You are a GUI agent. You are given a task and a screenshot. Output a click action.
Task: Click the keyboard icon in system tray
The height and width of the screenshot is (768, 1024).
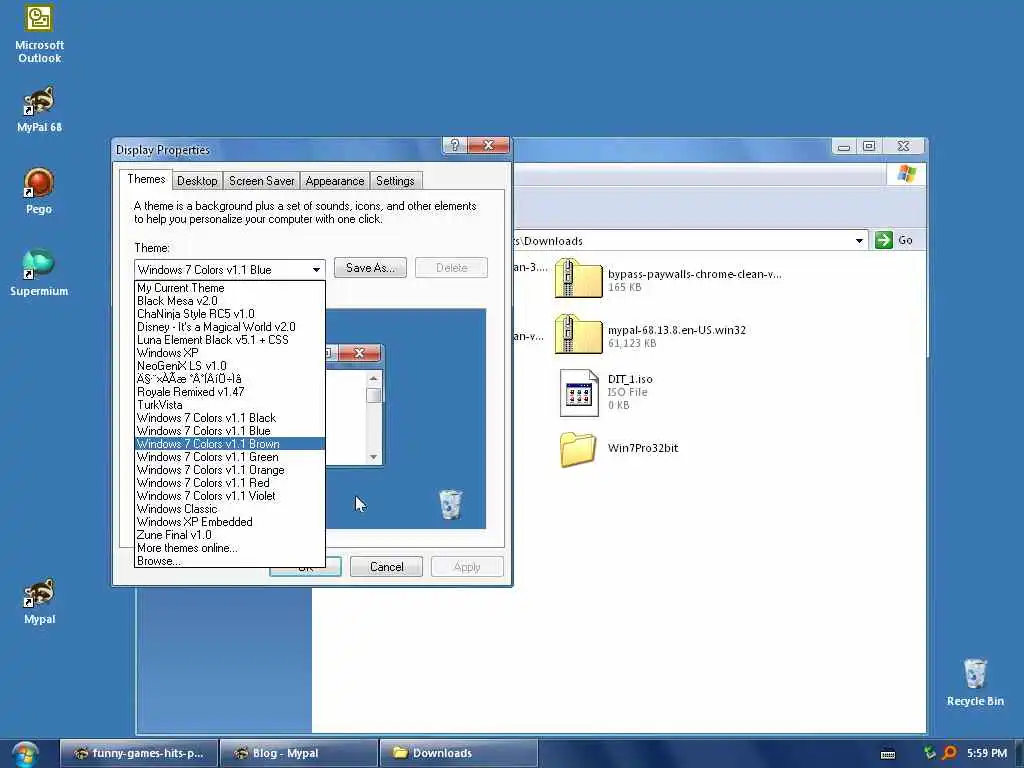pyautogui.click(x=888, y=754)
